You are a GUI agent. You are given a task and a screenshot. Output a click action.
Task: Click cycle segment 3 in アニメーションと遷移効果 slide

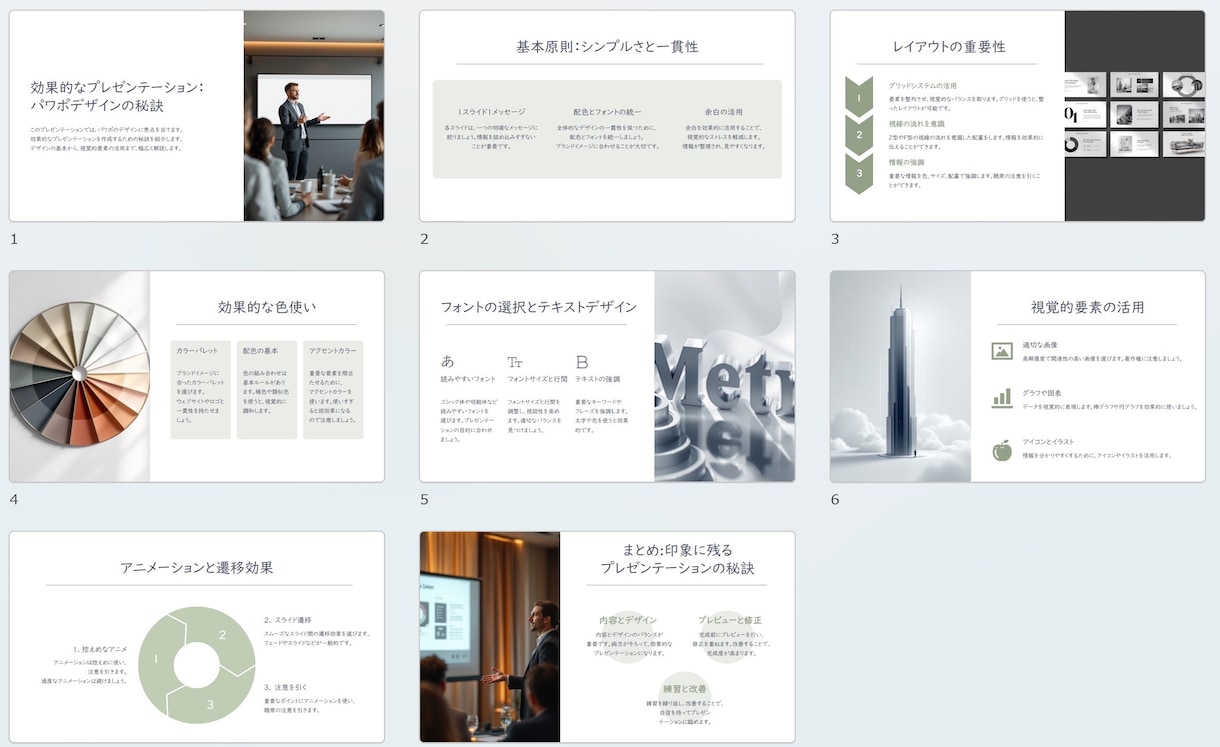click(x=212, y=702)
